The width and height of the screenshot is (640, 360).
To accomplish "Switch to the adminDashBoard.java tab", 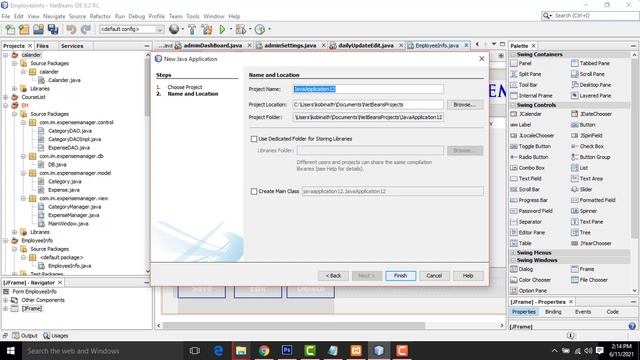I will click(x=212, y=45).
